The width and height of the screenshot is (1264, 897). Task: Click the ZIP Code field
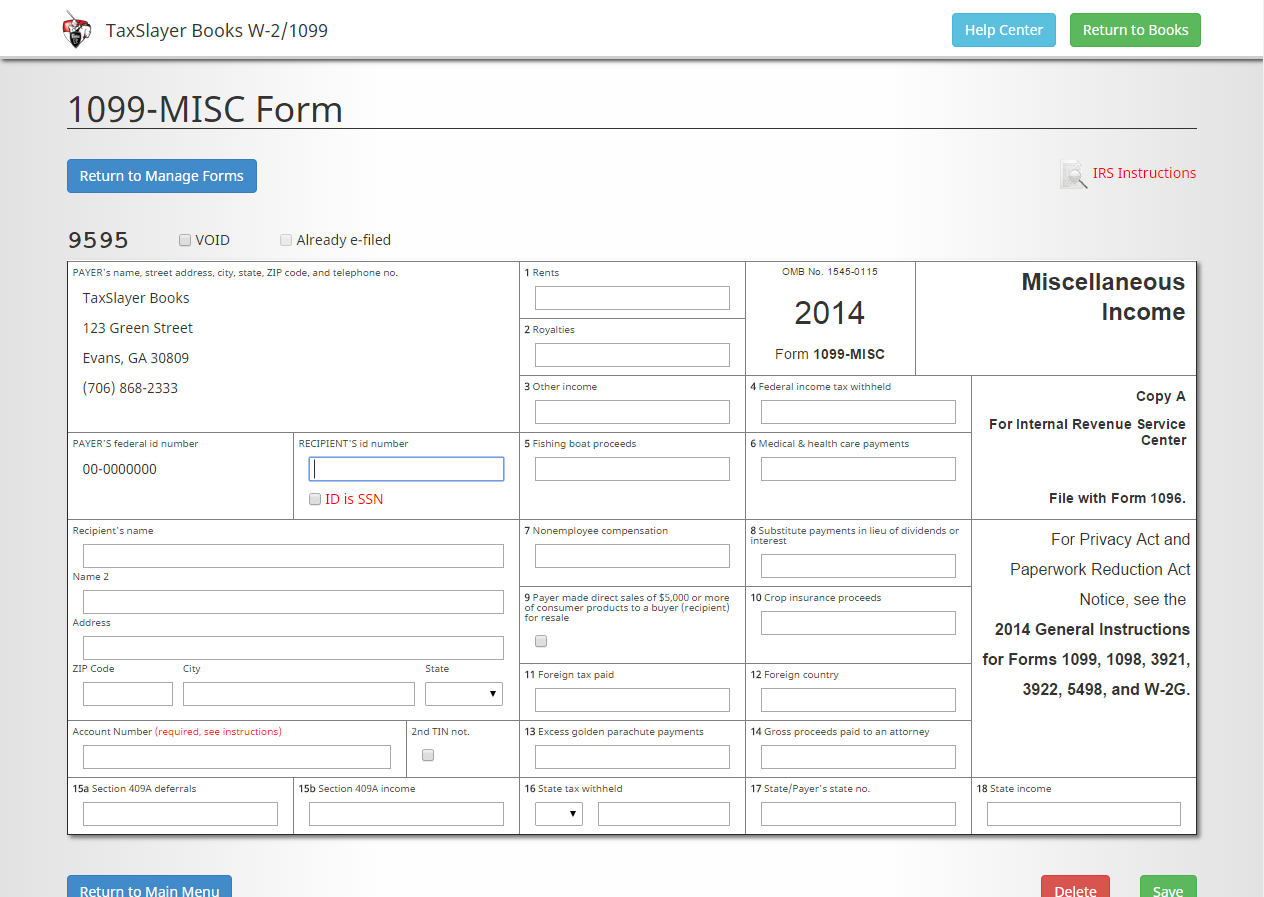pyautogui.click(x=128, y=694)
